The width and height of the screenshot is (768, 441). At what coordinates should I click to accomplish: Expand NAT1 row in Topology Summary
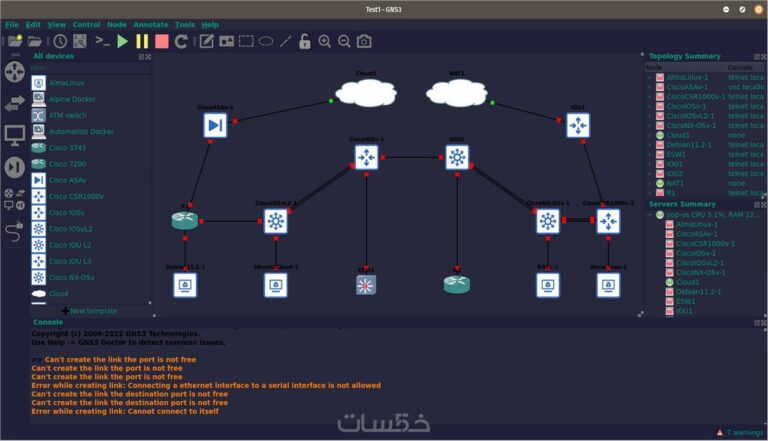(650, 183)
